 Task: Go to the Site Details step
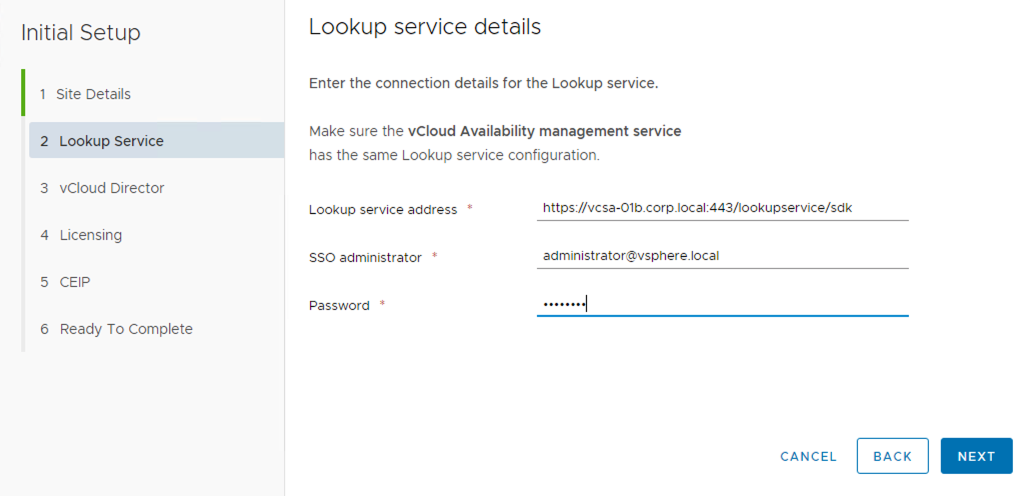(94, 94)
